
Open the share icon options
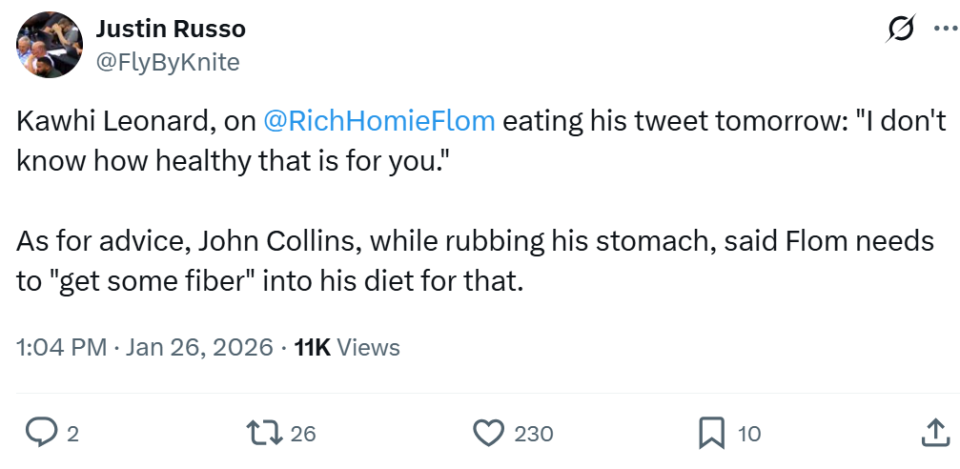click(x=933, y=432)
